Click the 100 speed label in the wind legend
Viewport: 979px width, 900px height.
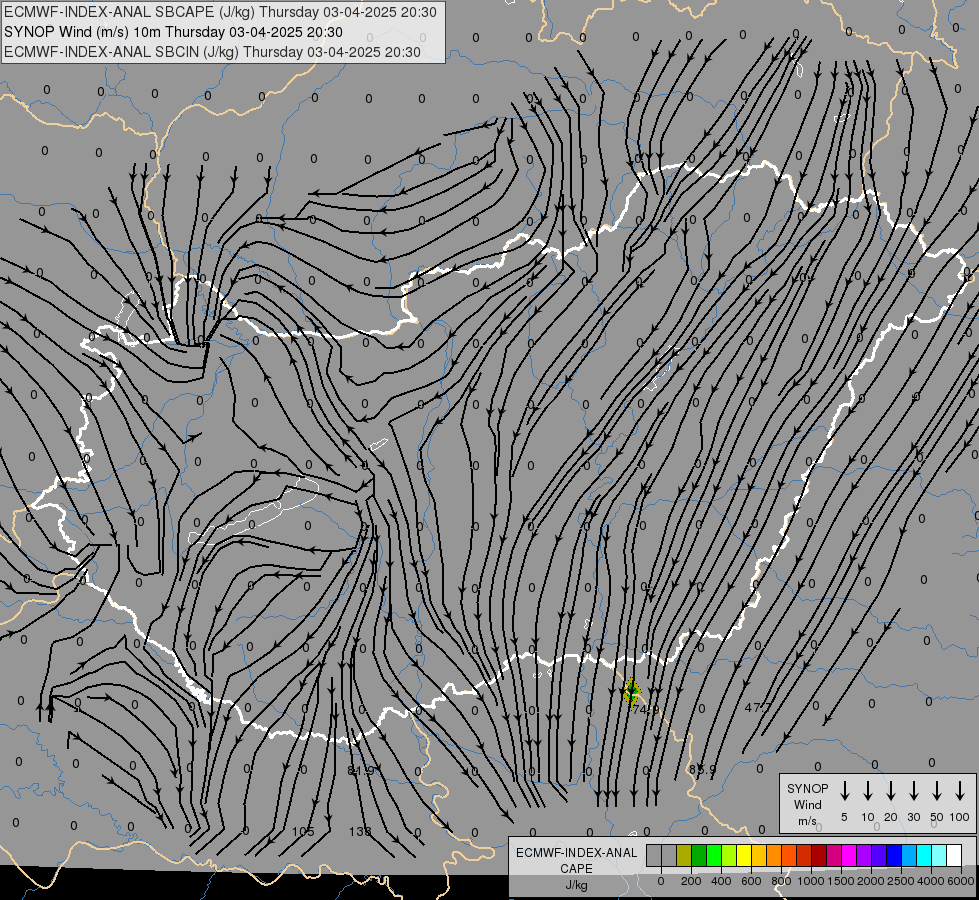pos(960,817)
